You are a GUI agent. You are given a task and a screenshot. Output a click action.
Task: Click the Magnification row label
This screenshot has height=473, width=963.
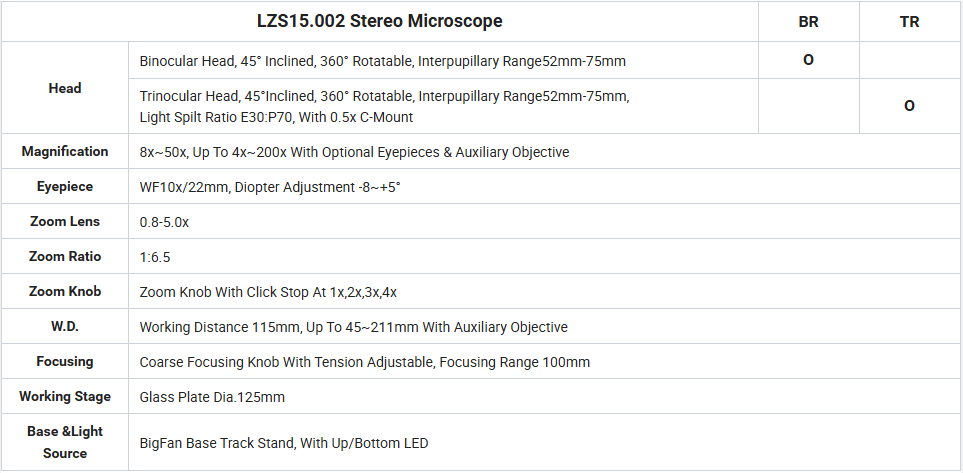coord(64,151)
